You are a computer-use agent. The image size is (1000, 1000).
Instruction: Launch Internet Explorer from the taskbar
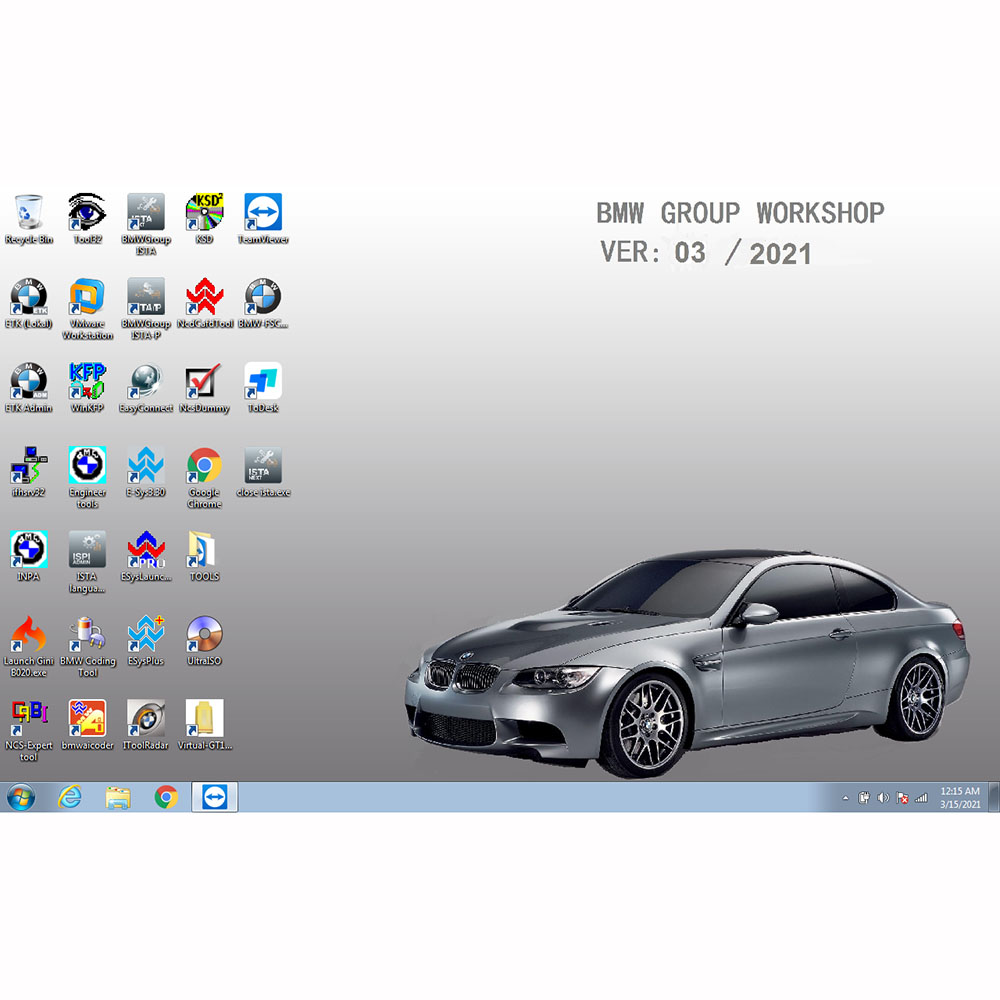point(70,797)
